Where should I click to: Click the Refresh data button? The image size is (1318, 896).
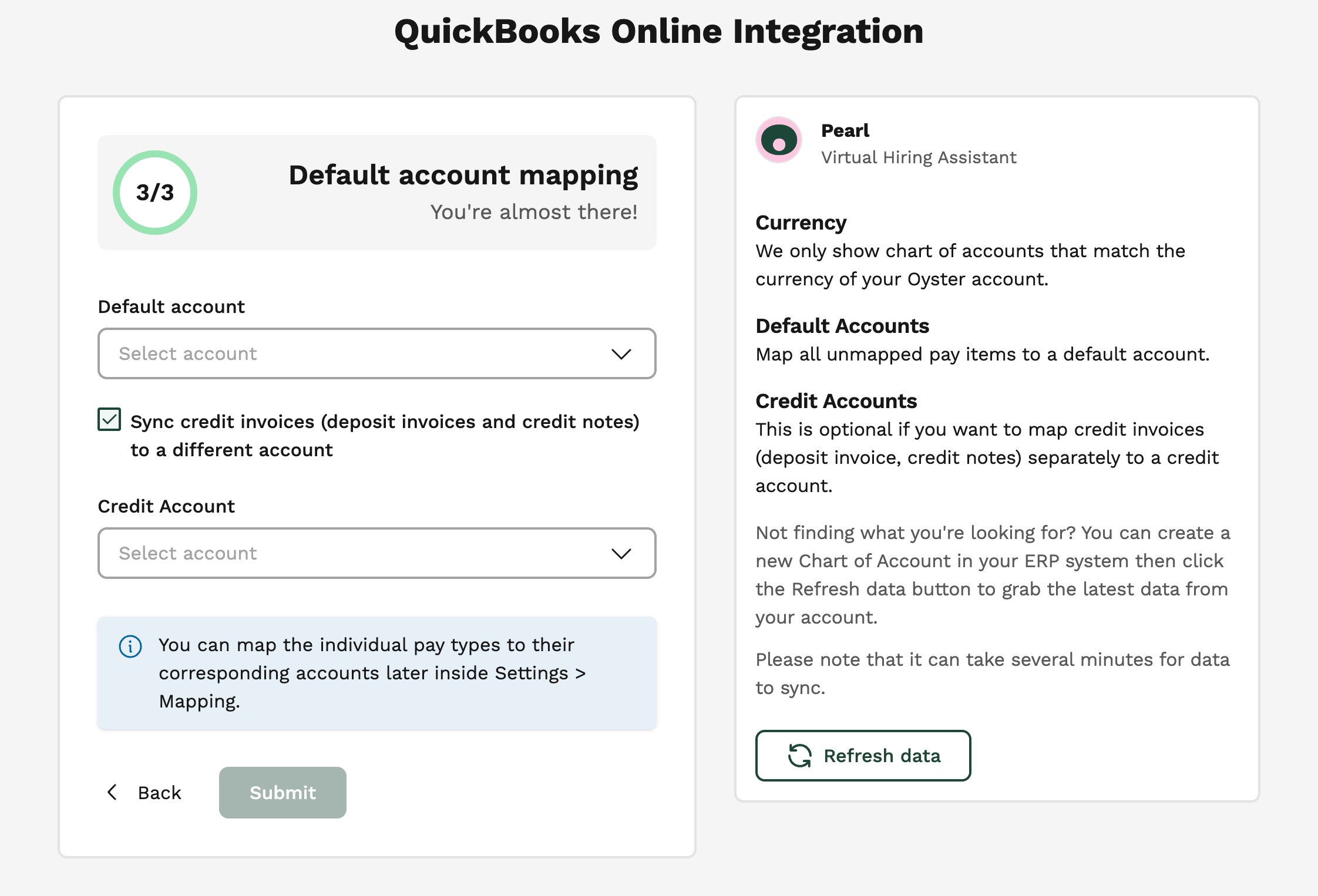(863, 756)
